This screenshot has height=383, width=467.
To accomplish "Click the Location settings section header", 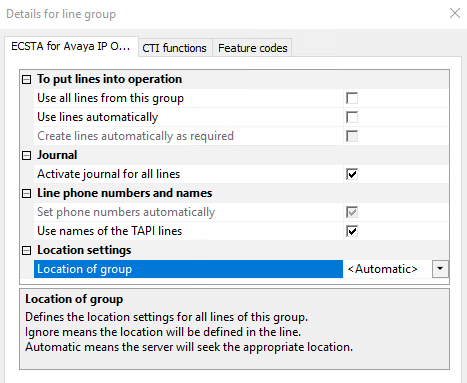I will coord(84,250).
